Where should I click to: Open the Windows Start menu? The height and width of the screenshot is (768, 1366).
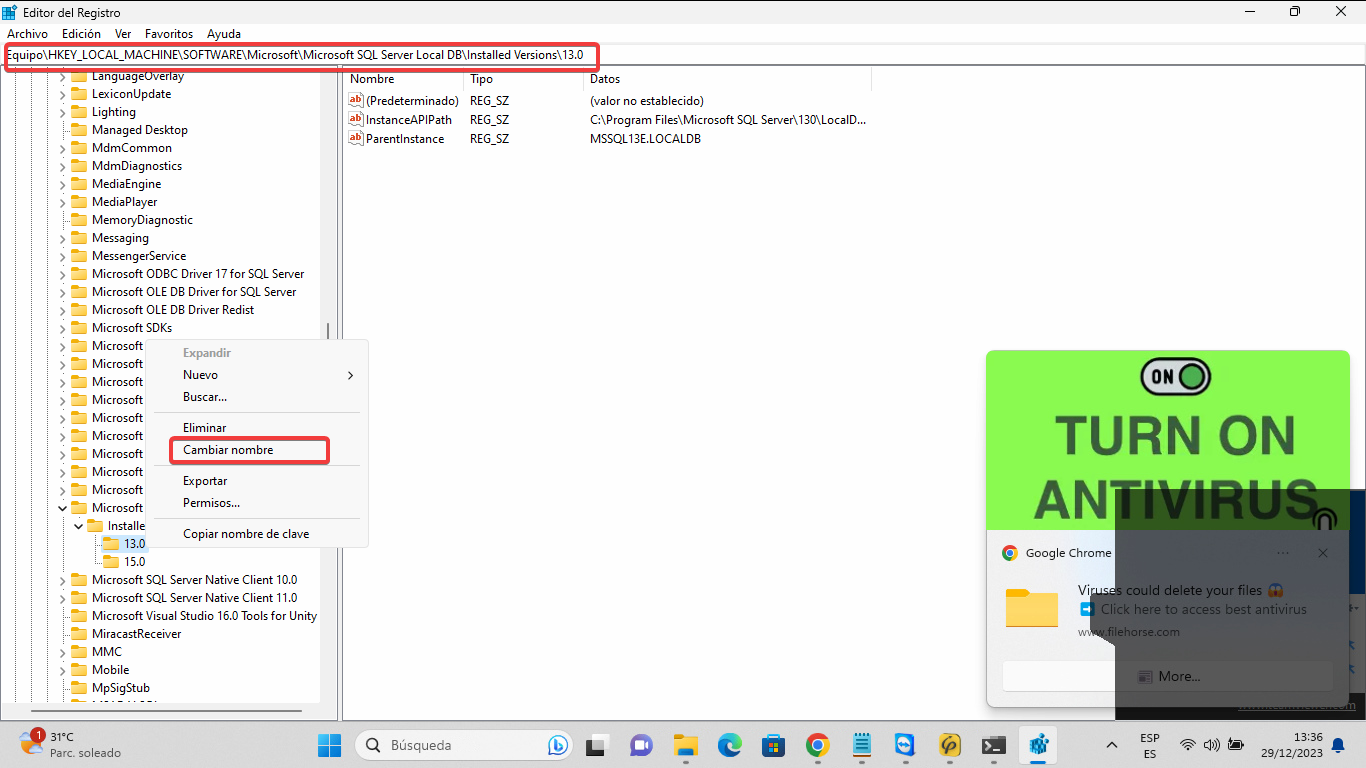[x=329, y=745]
